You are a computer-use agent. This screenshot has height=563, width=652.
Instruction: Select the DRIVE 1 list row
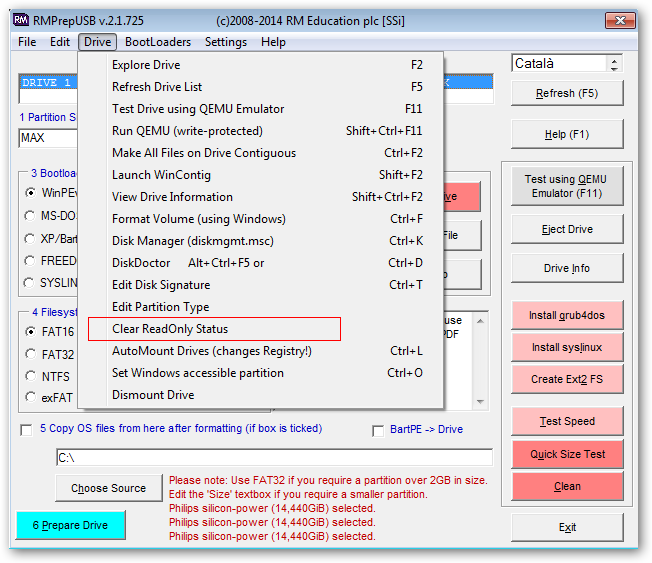[48, 82]
